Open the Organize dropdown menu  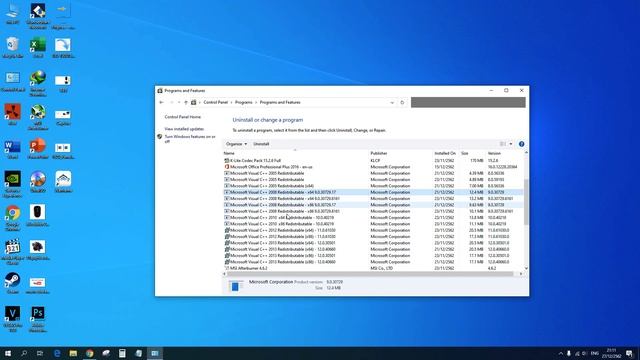pyautogui.click(x=236, y=144)
